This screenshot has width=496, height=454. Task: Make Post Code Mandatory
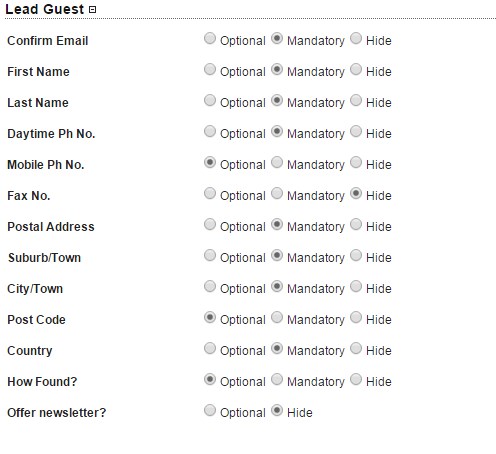coord(277,317)
